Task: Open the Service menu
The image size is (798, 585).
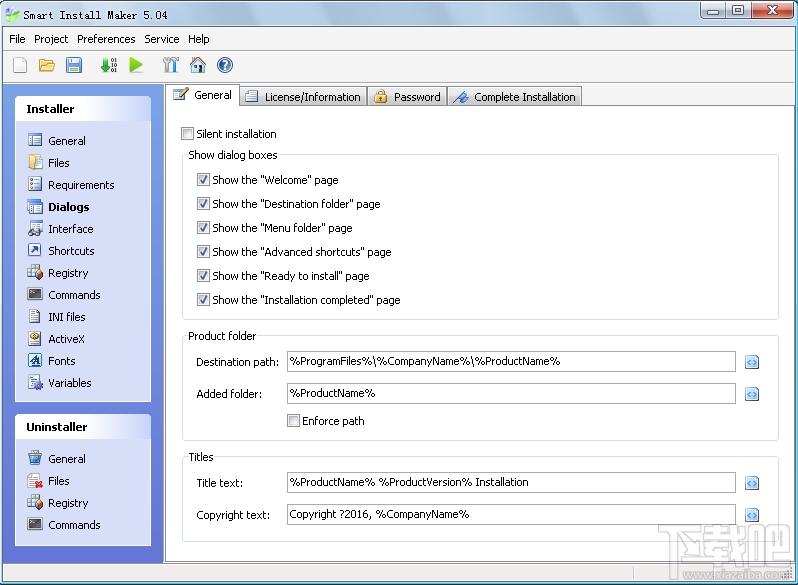Action: 162,39
